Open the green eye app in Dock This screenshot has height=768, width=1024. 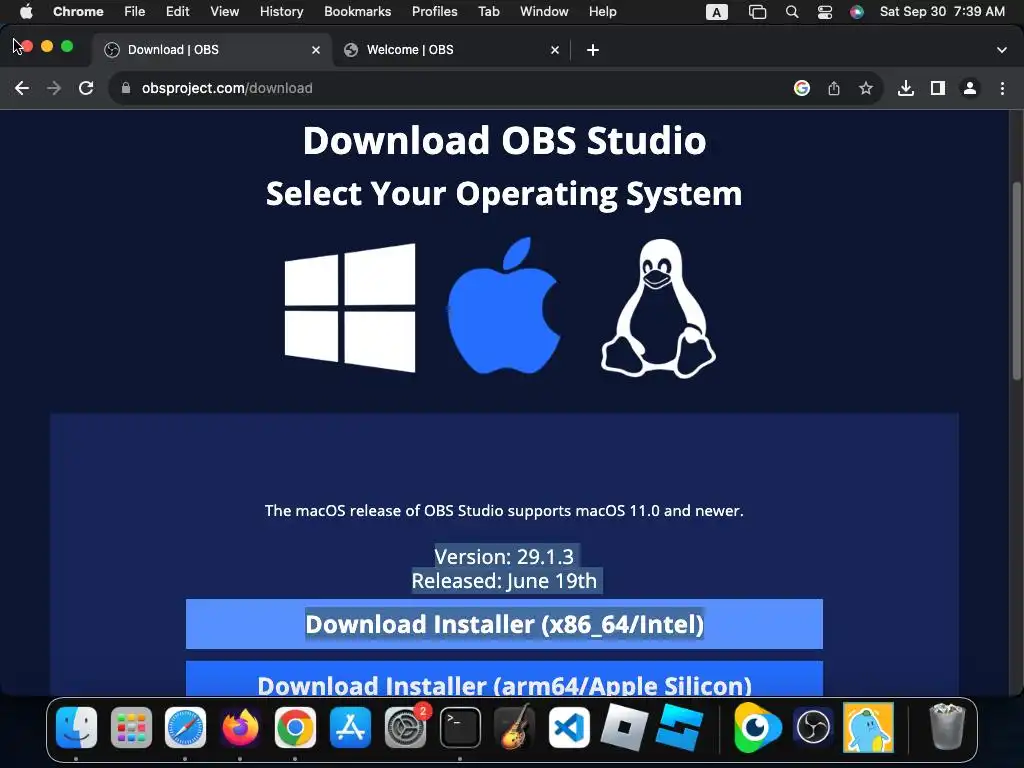click(758, 728)
